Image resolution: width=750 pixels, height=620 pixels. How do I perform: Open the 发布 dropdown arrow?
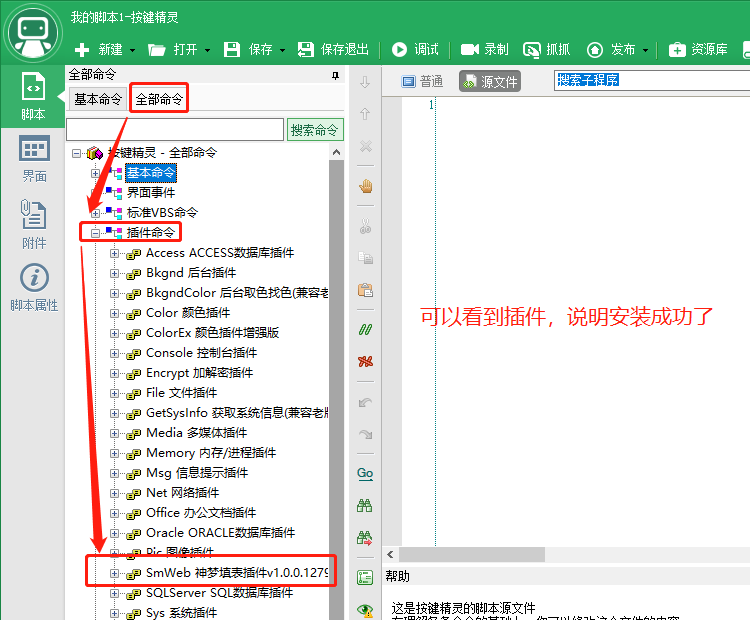pyautogui.click(x=645, y=50)
